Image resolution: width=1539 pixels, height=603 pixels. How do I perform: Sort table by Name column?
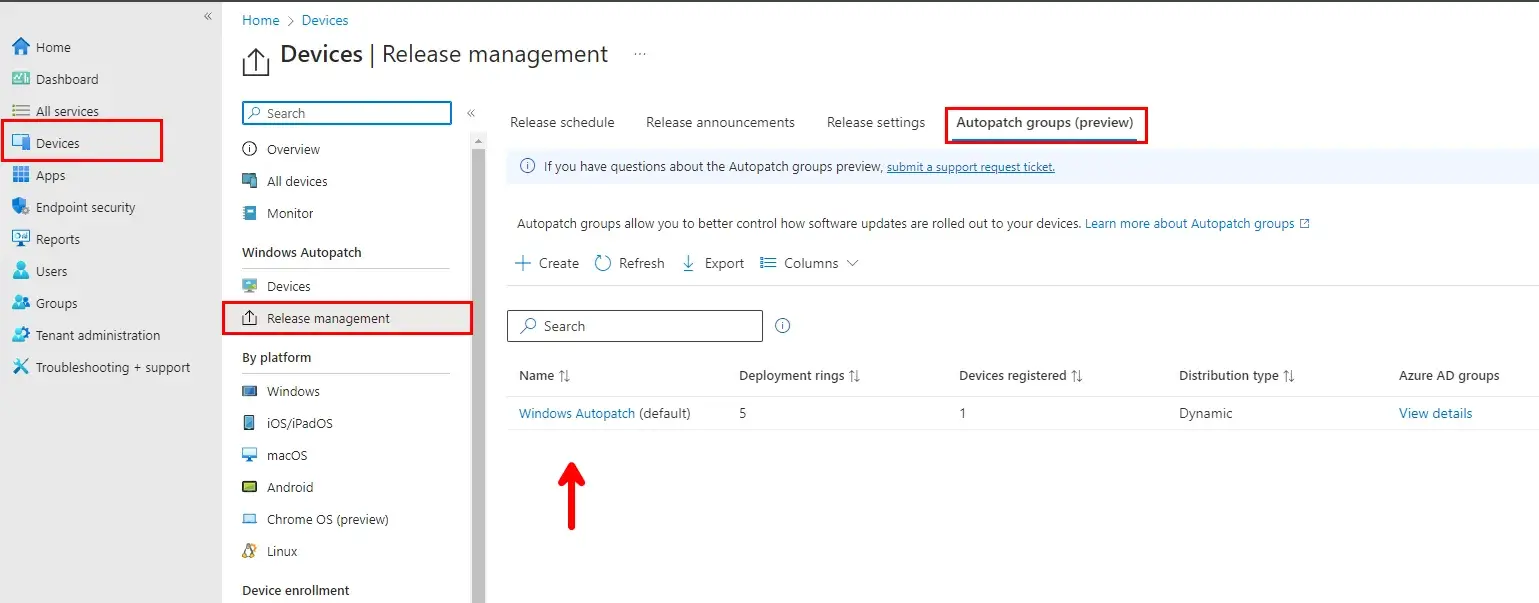tap(544, 376)
